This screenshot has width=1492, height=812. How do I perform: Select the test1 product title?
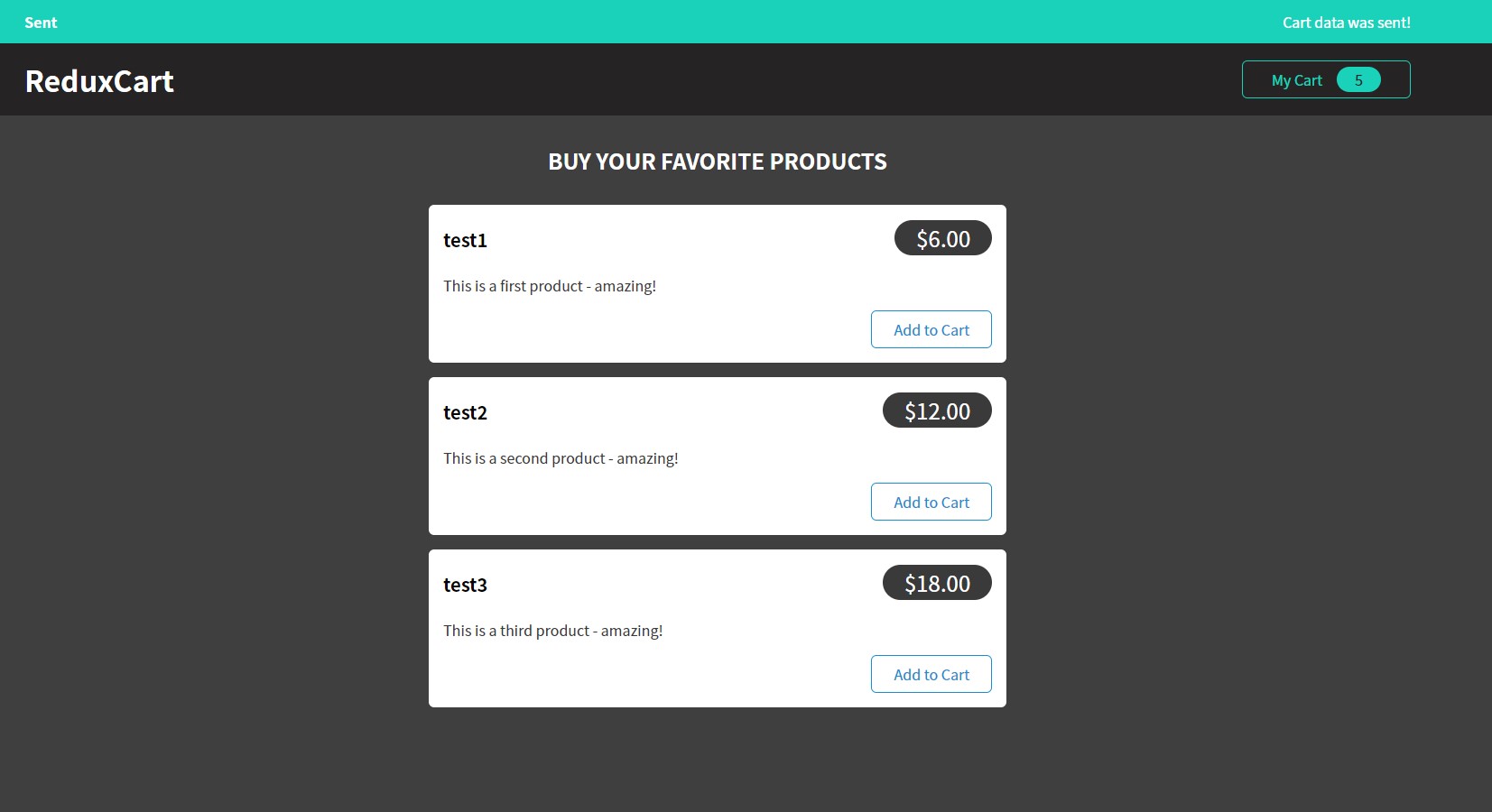coord(465,240)
